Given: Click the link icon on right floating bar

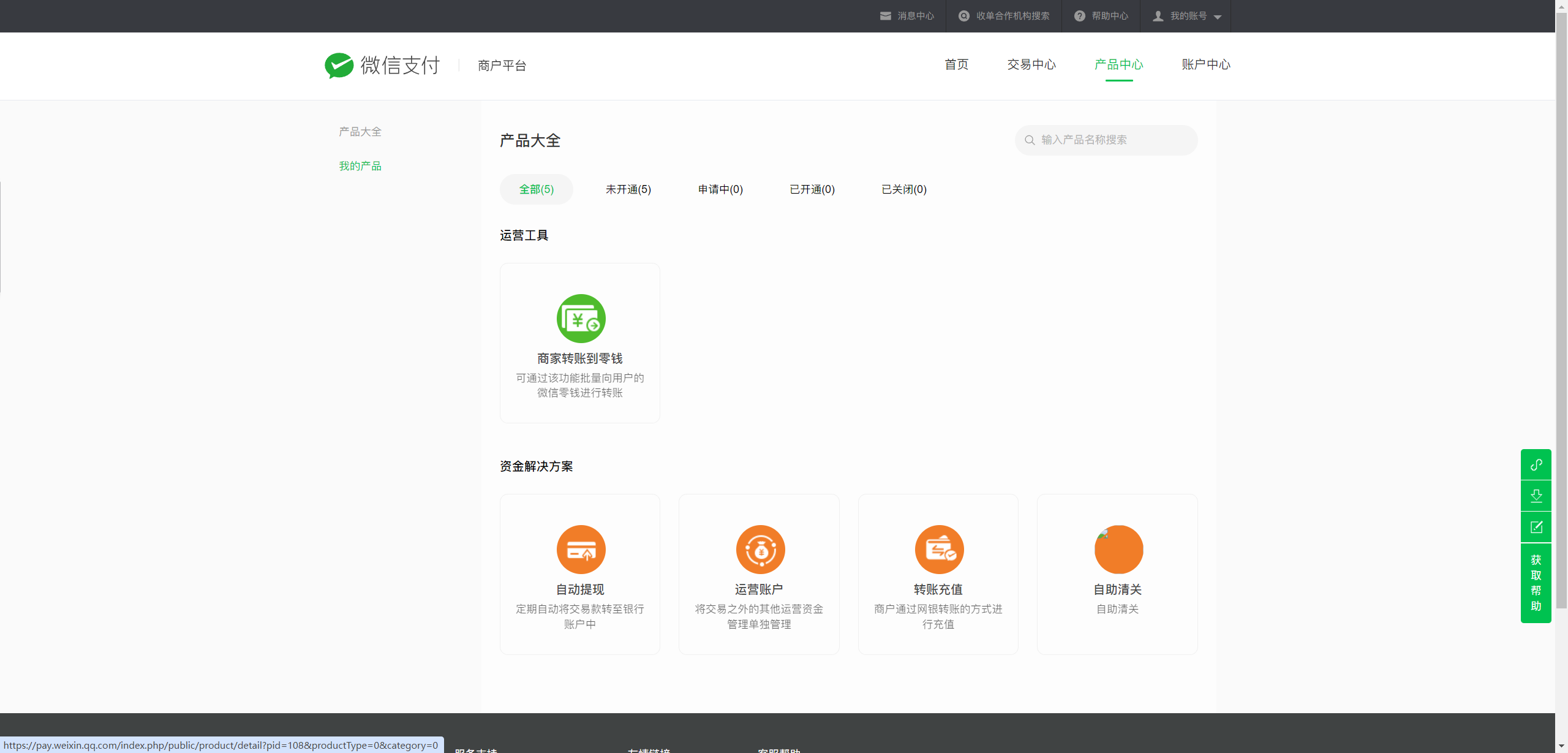Looking at the screenshot, I should click(x=1536, y=464).
